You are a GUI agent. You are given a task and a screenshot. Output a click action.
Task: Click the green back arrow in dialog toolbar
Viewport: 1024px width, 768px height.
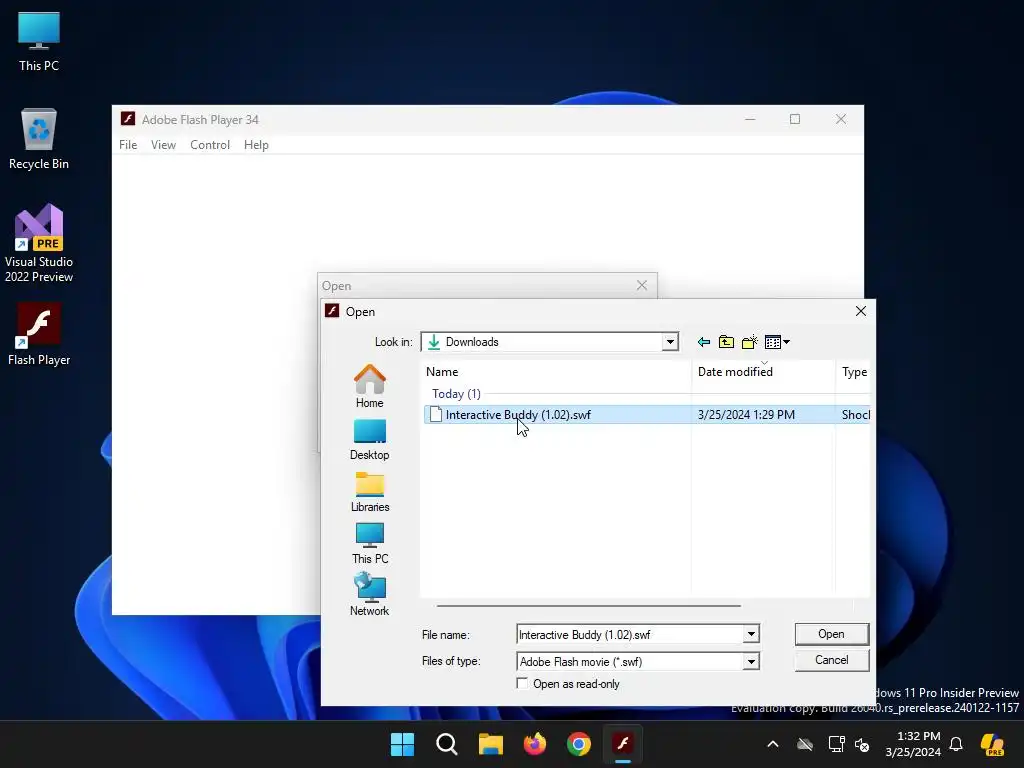703,342
